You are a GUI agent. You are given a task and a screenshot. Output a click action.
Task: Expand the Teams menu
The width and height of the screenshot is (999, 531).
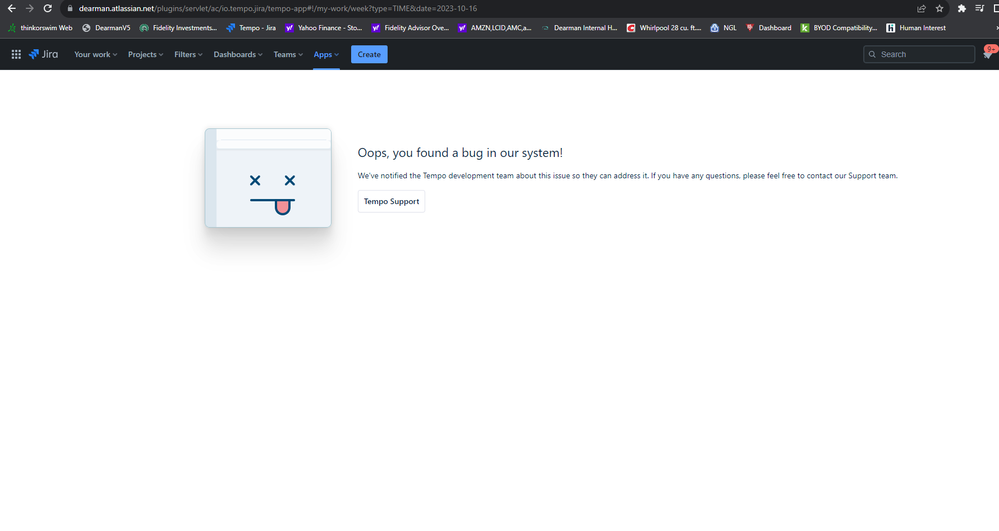[288, 54]
